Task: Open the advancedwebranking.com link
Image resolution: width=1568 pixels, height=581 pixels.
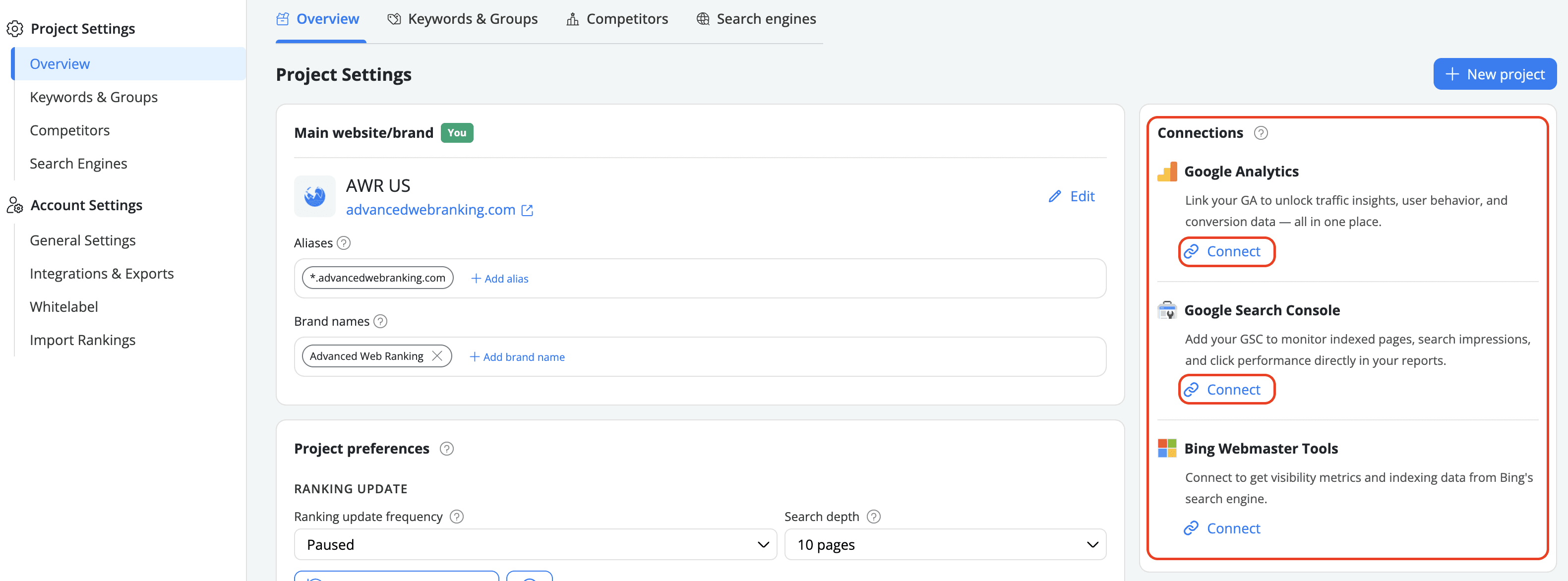Action: (431, 210)
